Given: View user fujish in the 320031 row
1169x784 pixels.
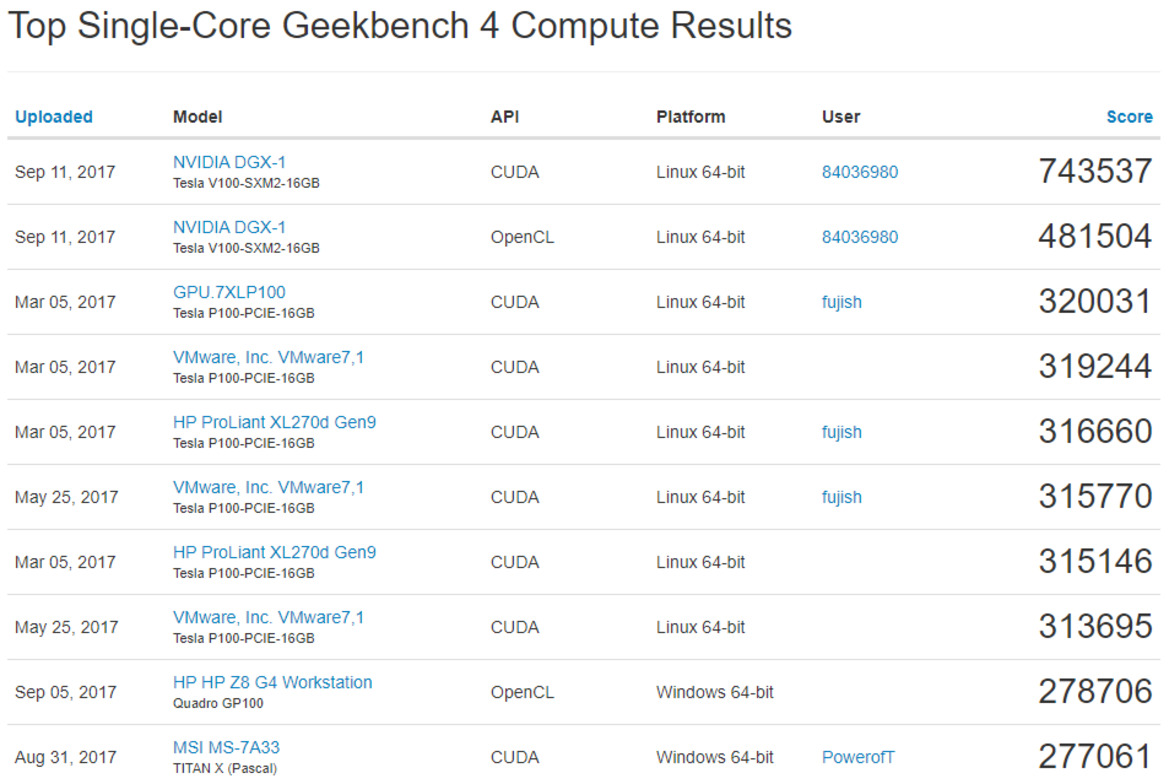Looking at the screenshot, I should point(842,303).
